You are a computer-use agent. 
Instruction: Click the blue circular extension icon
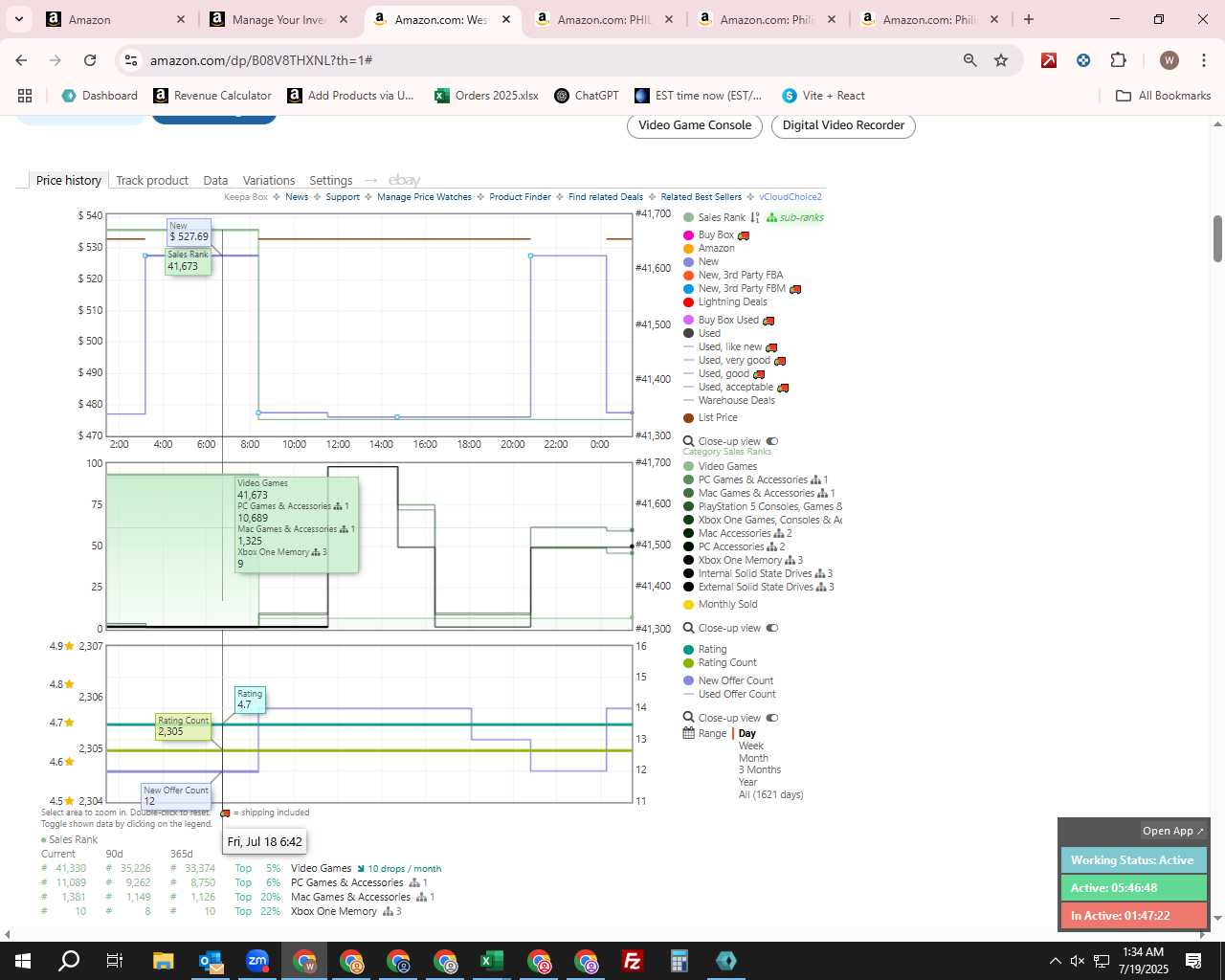[1083, 60]
